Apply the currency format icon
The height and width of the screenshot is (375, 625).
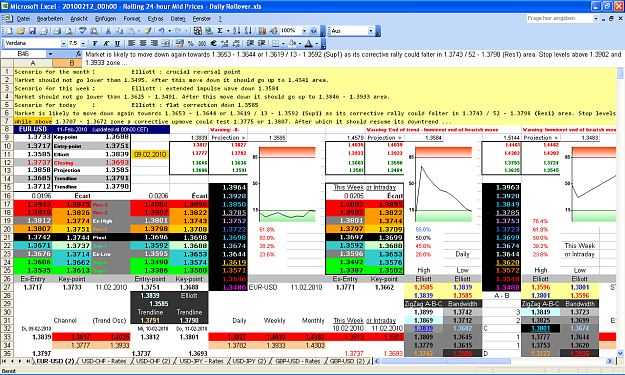[179, 43]
